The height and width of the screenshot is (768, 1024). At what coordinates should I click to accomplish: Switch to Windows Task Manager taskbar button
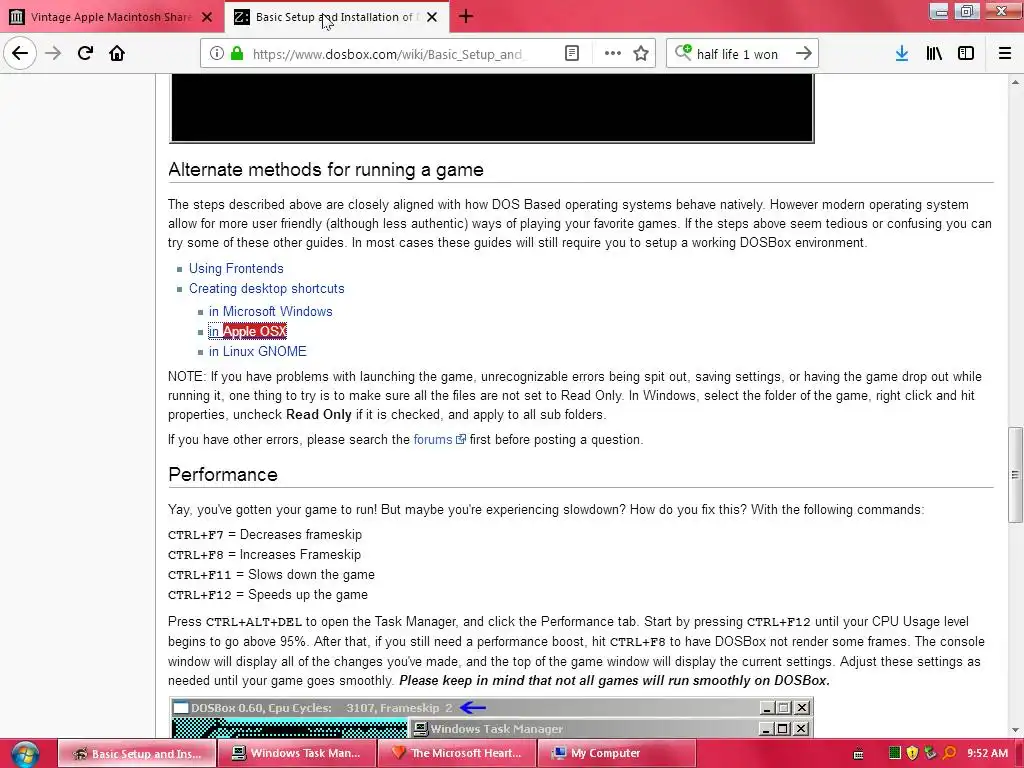point(297,754)
